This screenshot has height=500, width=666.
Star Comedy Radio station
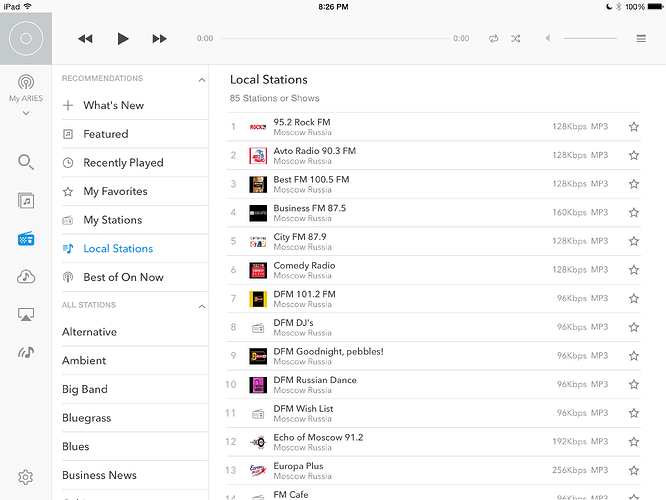point(634,270)
